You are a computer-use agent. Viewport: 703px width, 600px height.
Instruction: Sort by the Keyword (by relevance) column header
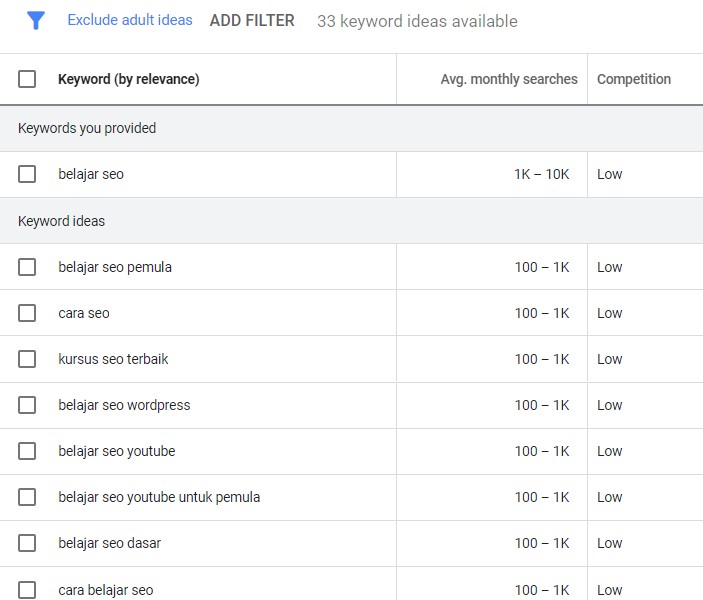(x=129, y=79)
